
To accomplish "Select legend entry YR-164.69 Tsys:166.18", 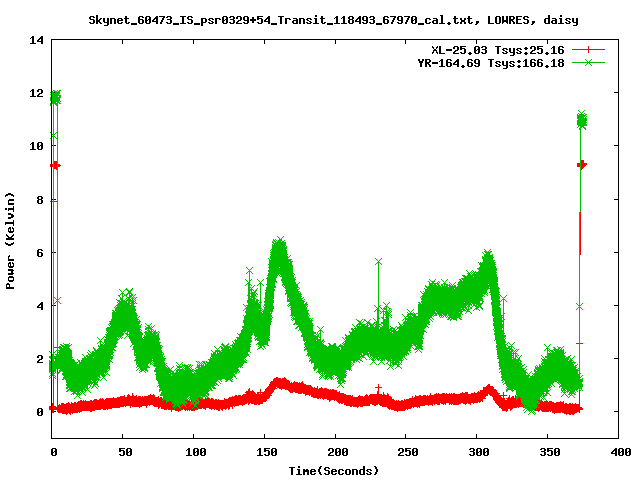I will [491, 63].
